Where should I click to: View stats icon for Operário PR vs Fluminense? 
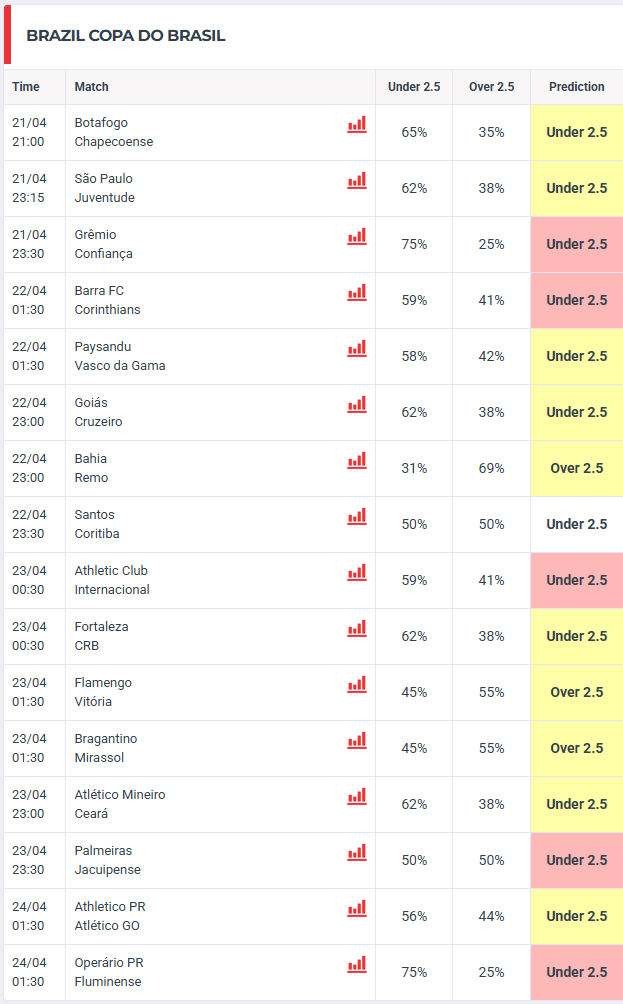[357, 965]
